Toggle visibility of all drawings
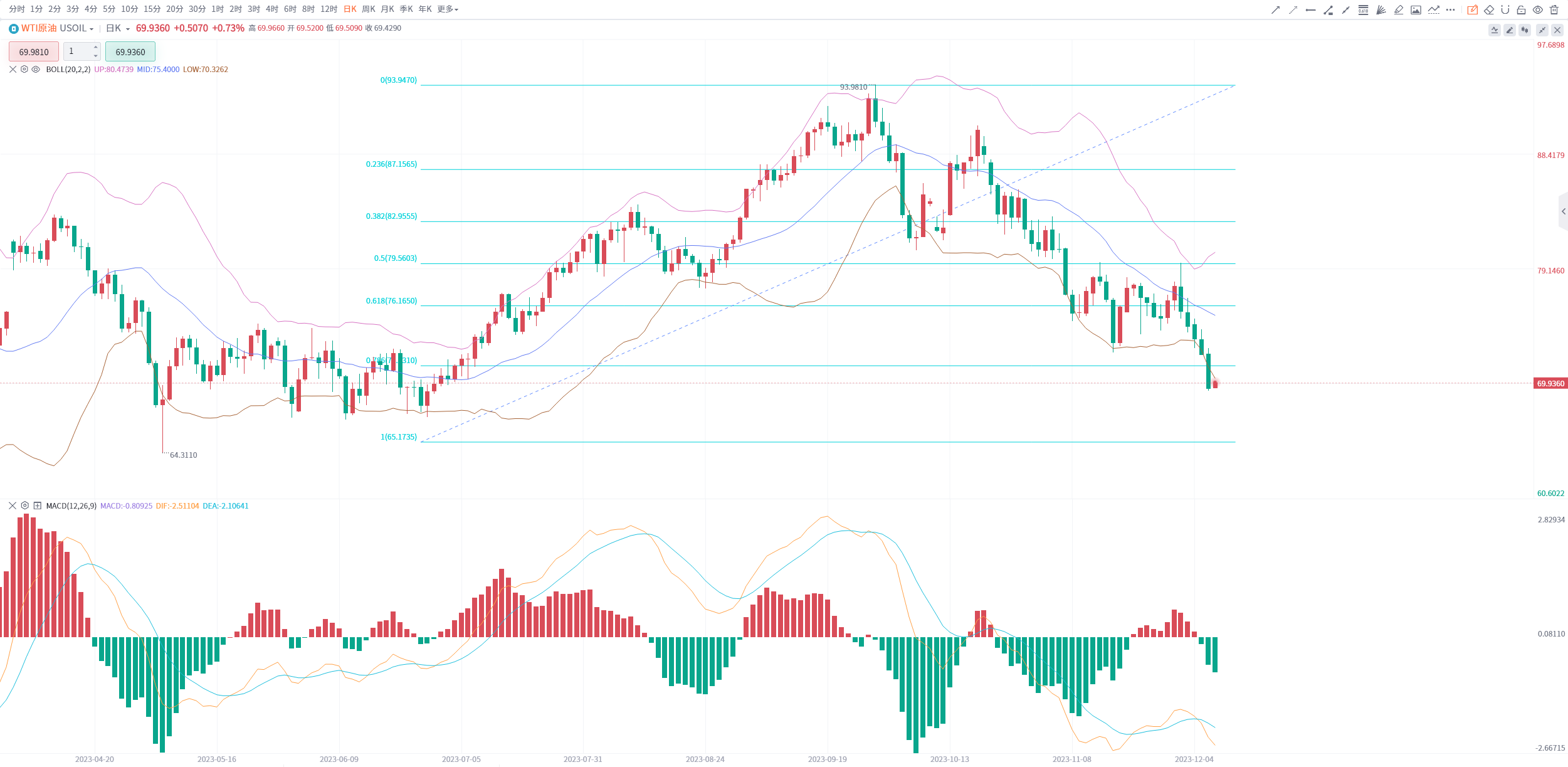Viewport: 1568px width, 767px height. 1538,9
